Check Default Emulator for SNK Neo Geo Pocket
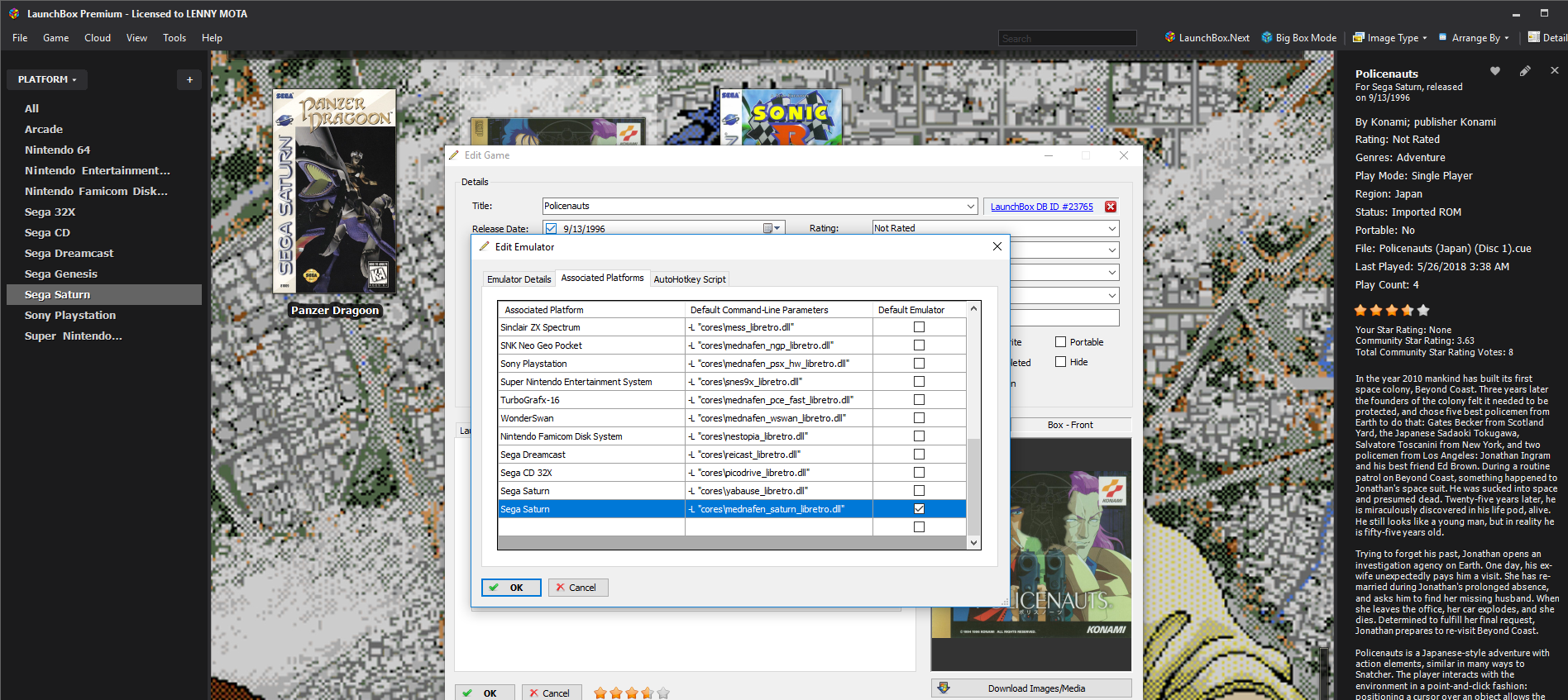This screenshot has width=1568, height=700. coord(919,345)
